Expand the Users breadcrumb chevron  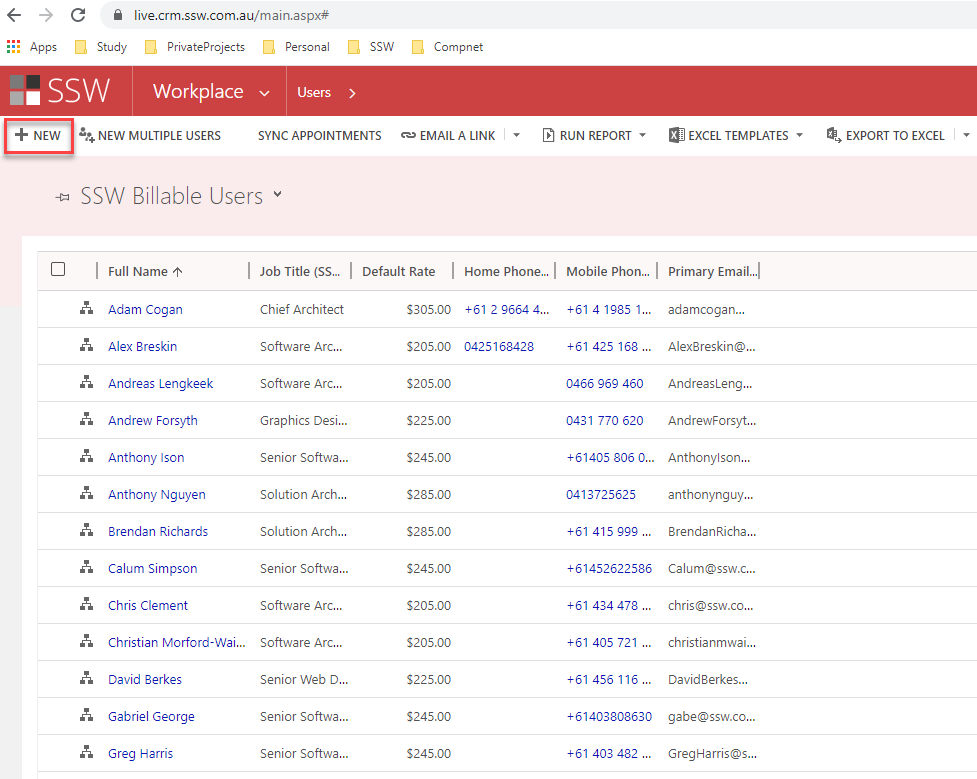click(x=352, y=93)
